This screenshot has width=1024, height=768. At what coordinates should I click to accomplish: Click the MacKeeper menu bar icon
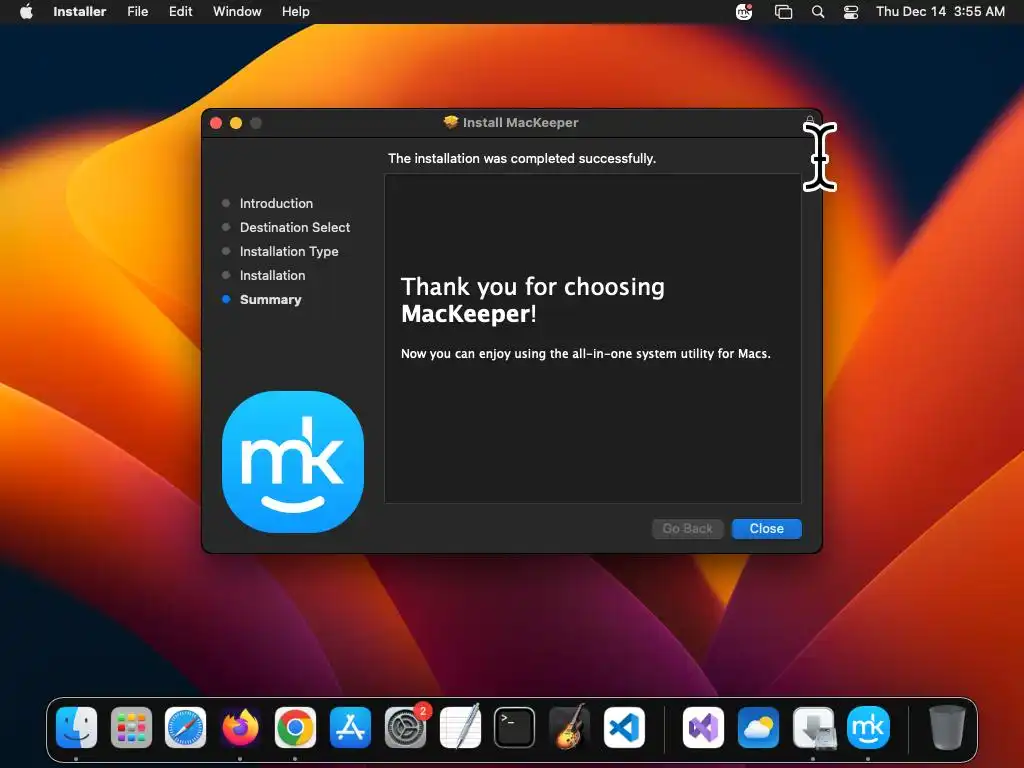click(x=744, y=11)
